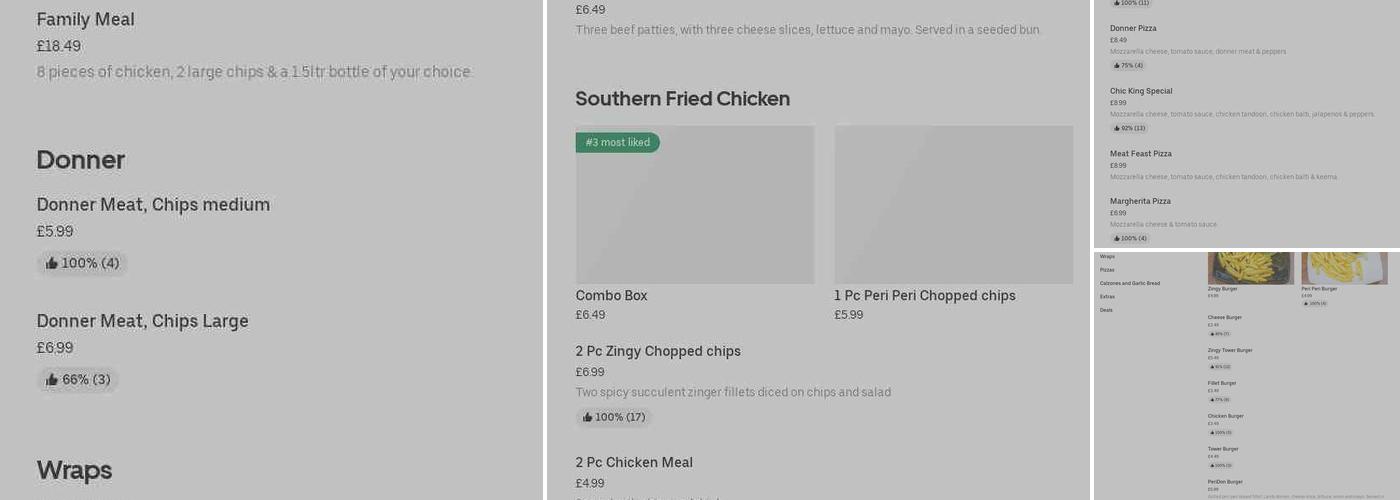Click the #3 most liked badge
Screen dimensions: 1400x500
pos(617,142)
